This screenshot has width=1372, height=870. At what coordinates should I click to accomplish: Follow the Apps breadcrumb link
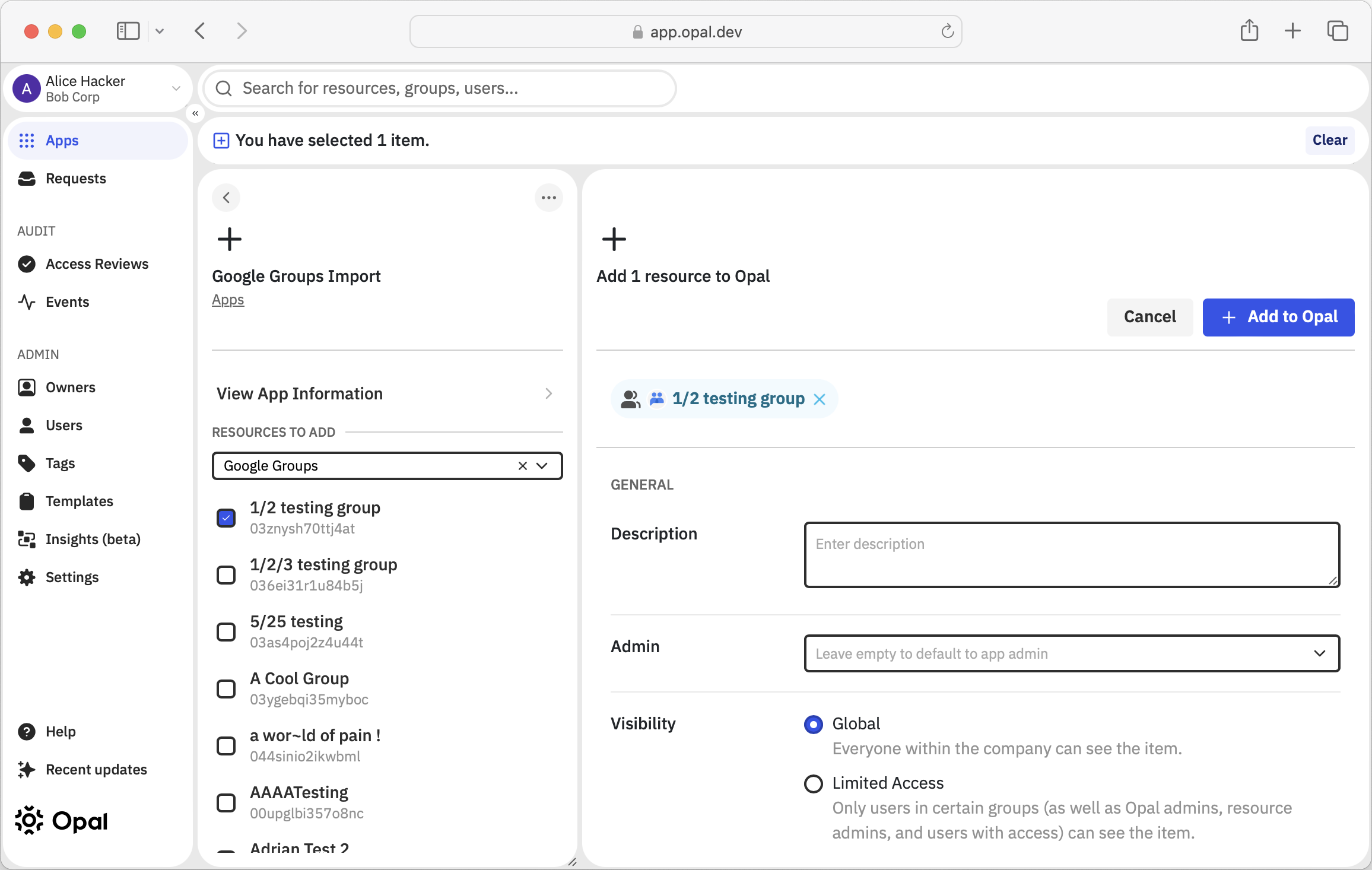click(x=228, y=300)
